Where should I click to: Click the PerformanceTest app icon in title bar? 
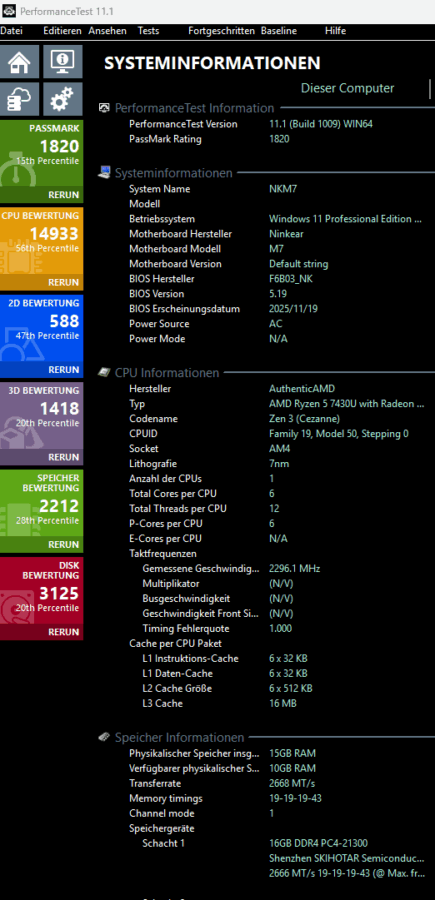(x=9, y=11)
